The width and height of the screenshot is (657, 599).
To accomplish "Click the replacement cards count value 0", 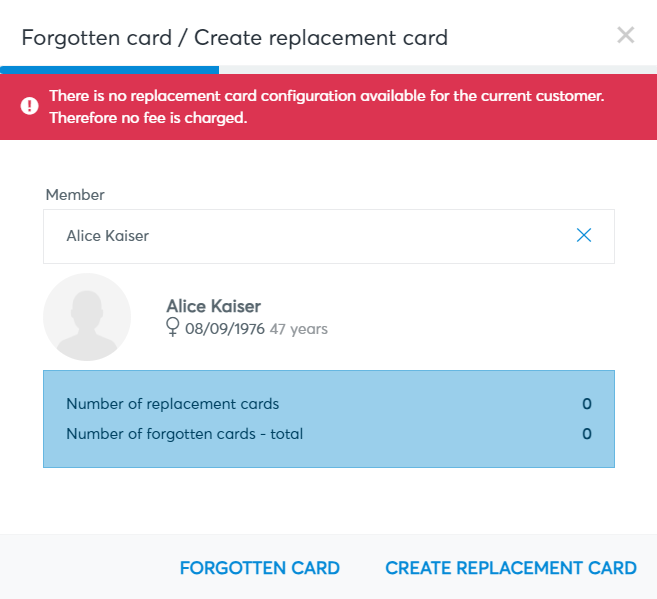I will coord(587,404).
